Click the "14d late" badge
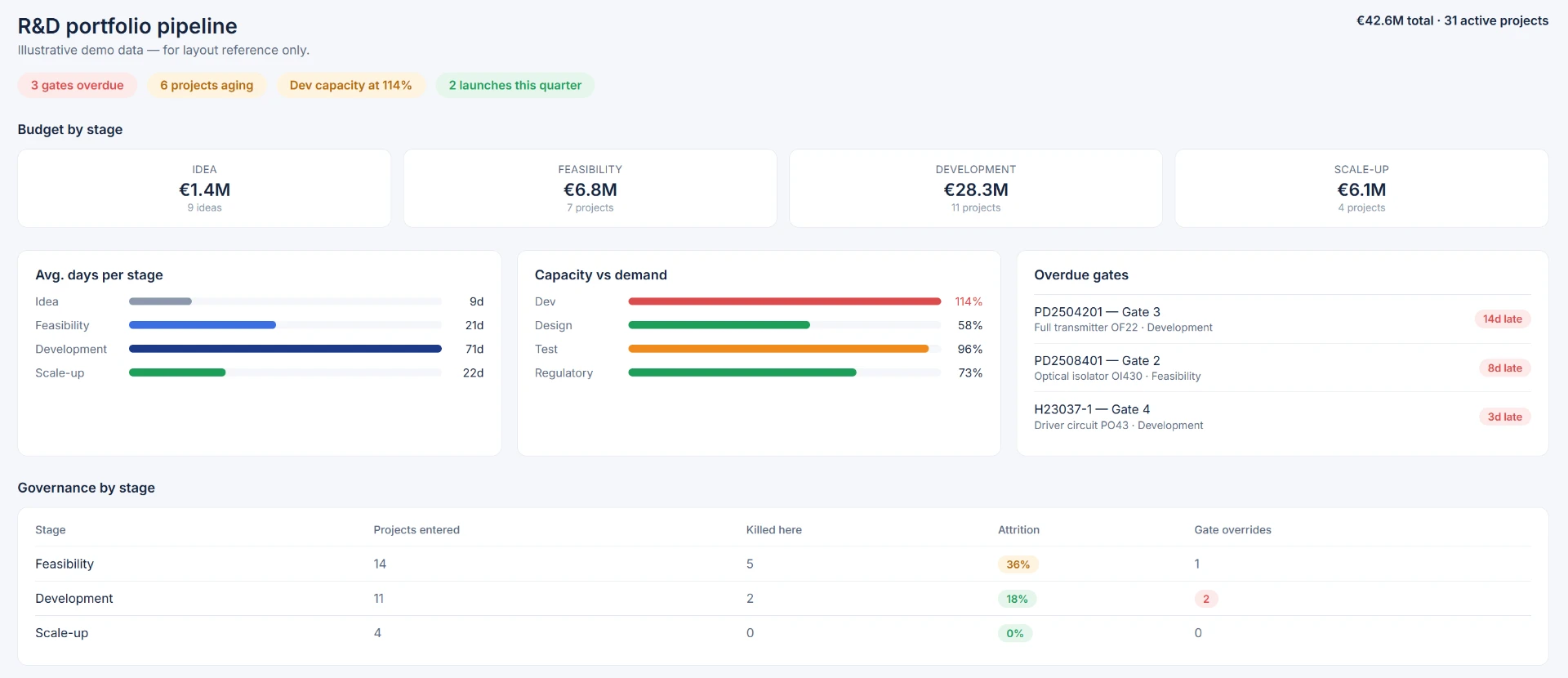Viewport: 1568px width, 678px height. [x=1503, y=319]
